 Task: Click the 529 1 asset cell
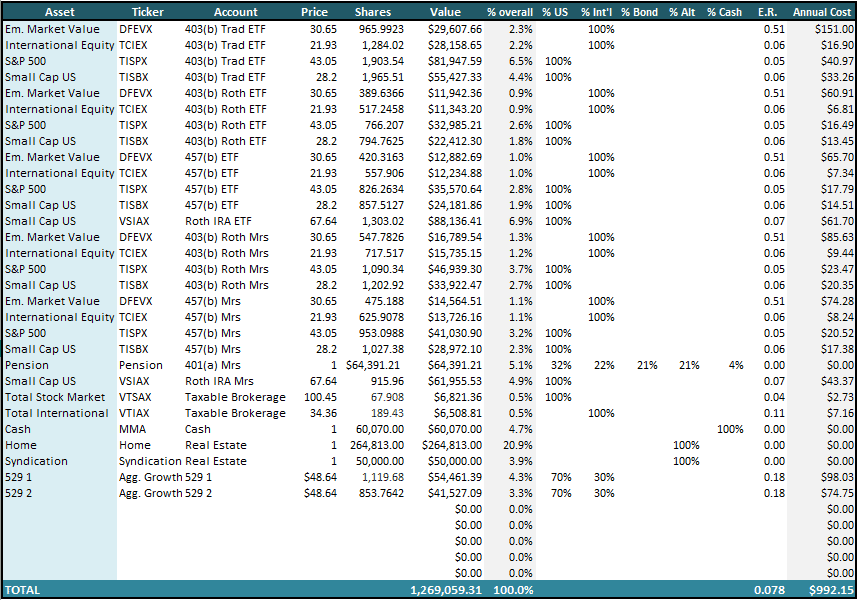[x=19, y=477]
